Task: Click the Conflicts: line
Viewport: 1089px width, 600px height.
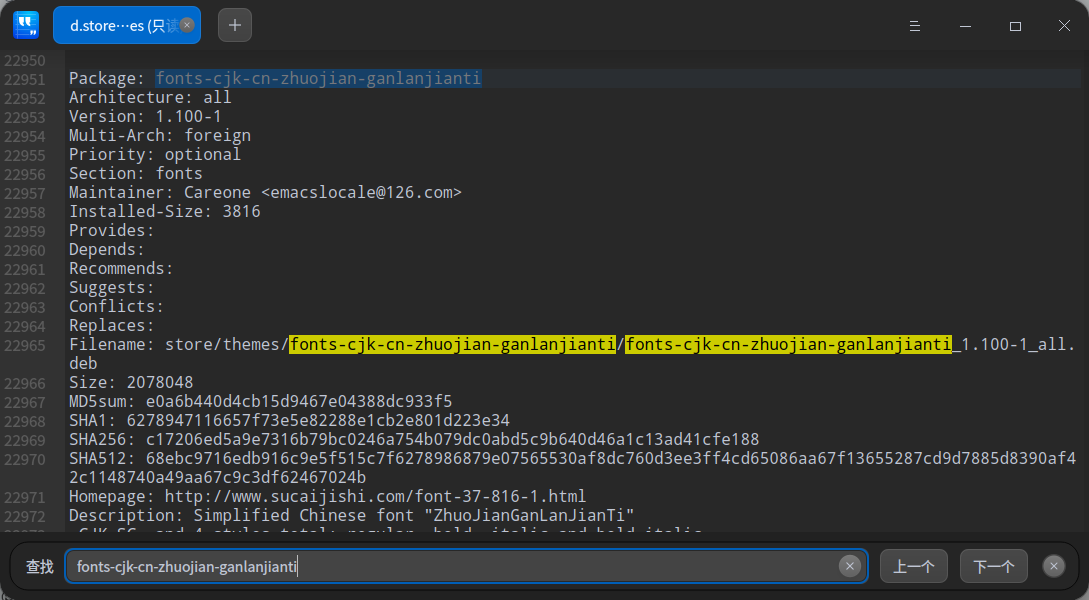Action: pos(117,306)
